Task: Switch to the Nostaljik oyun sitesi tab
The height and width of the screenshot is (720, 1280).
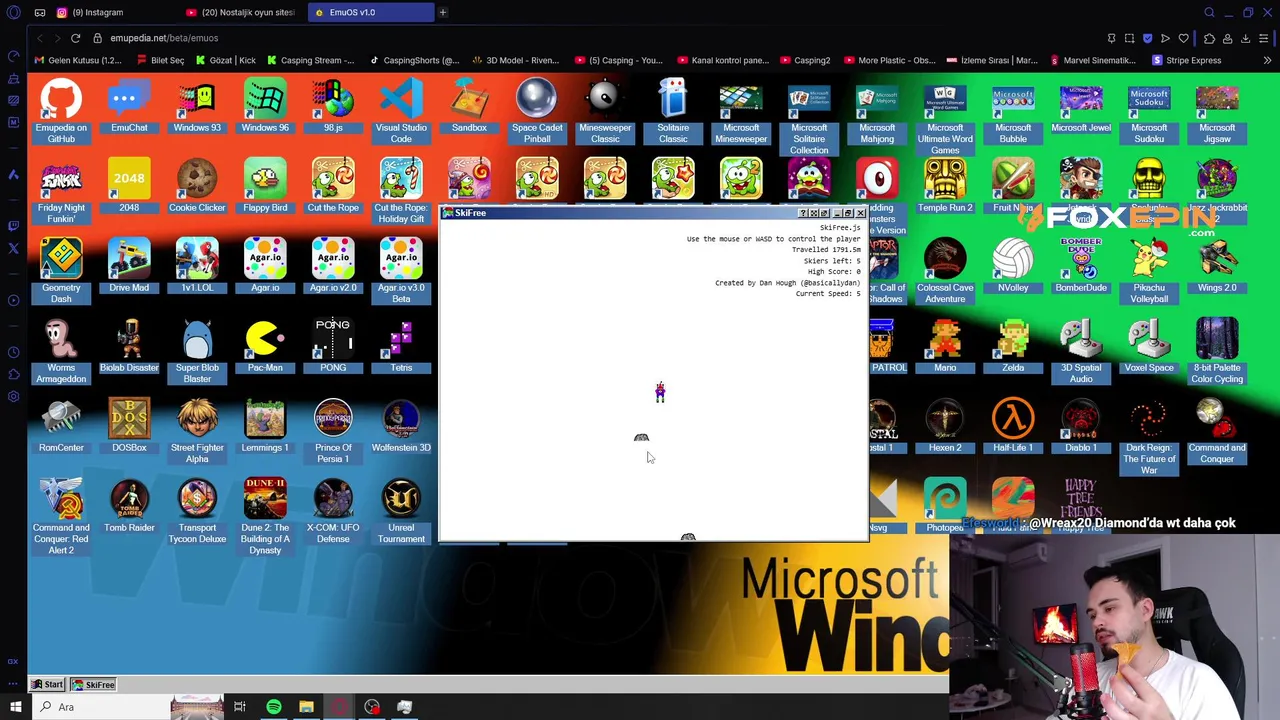Action: point(240,12)
